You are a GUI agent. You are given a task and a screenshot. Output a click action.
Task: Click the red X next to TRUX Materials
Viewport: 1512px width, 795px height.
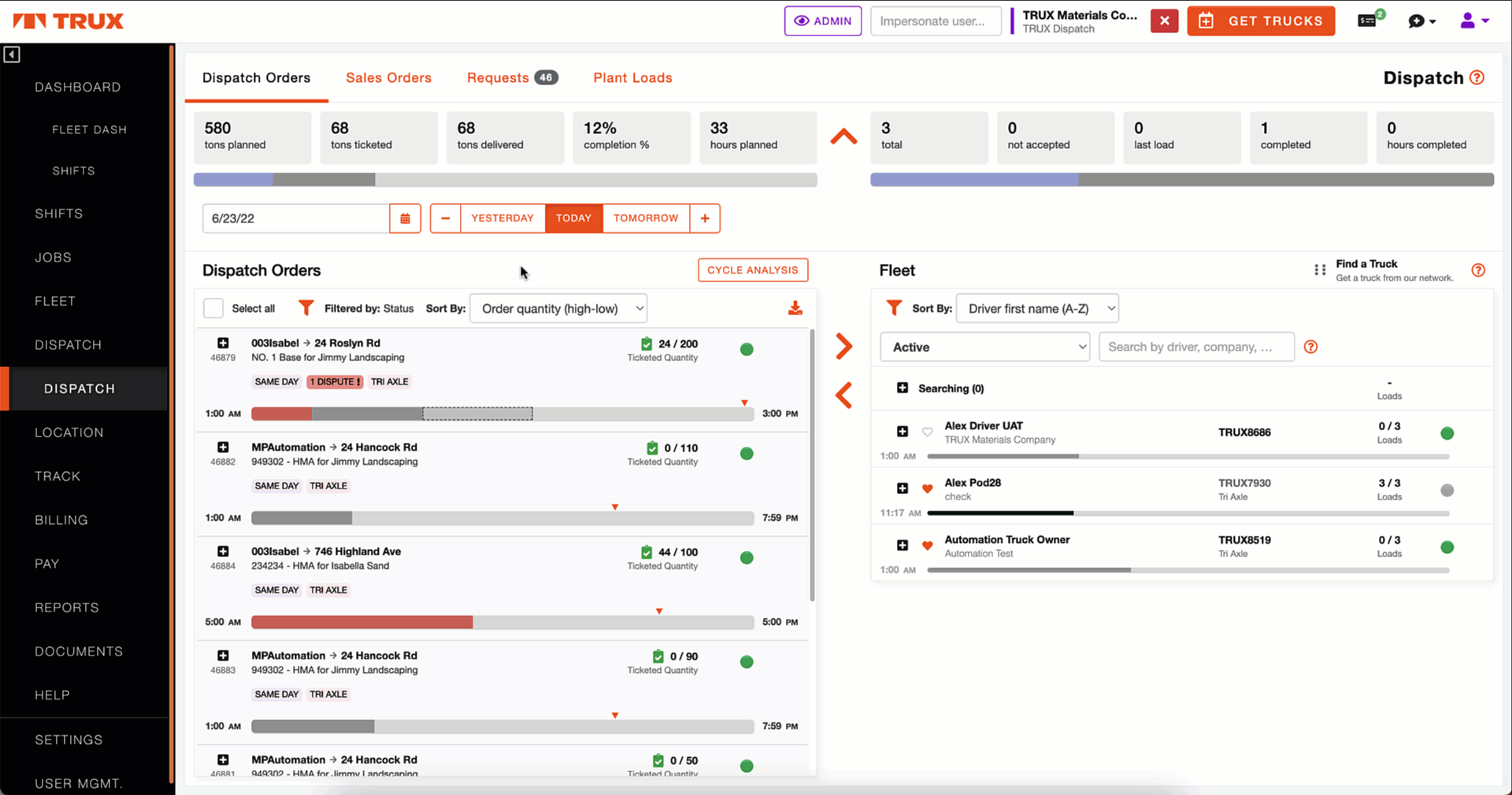[x=1164, y=21]
